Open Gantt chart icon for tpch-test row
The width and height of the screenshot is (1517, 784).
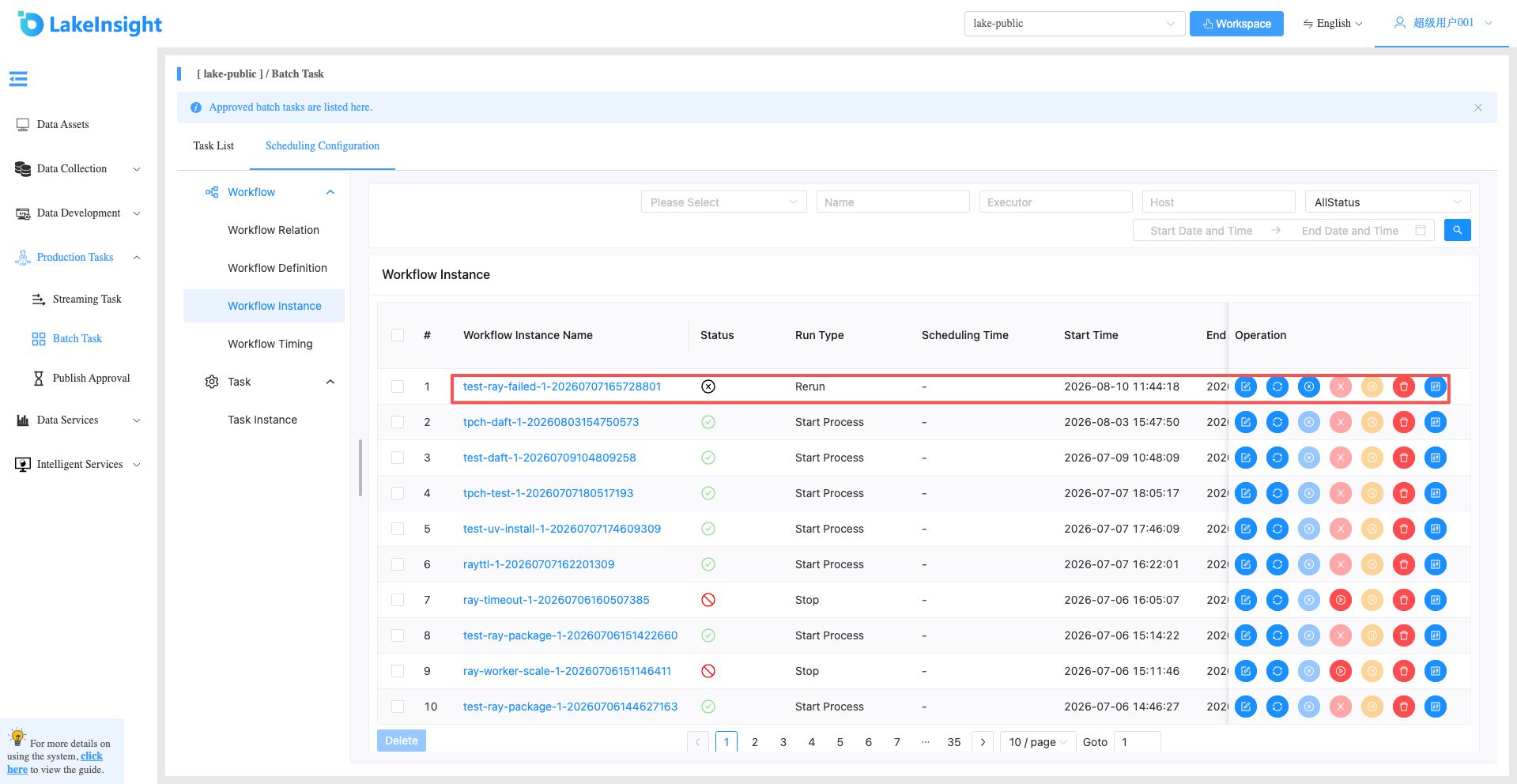pos(1436,493)
